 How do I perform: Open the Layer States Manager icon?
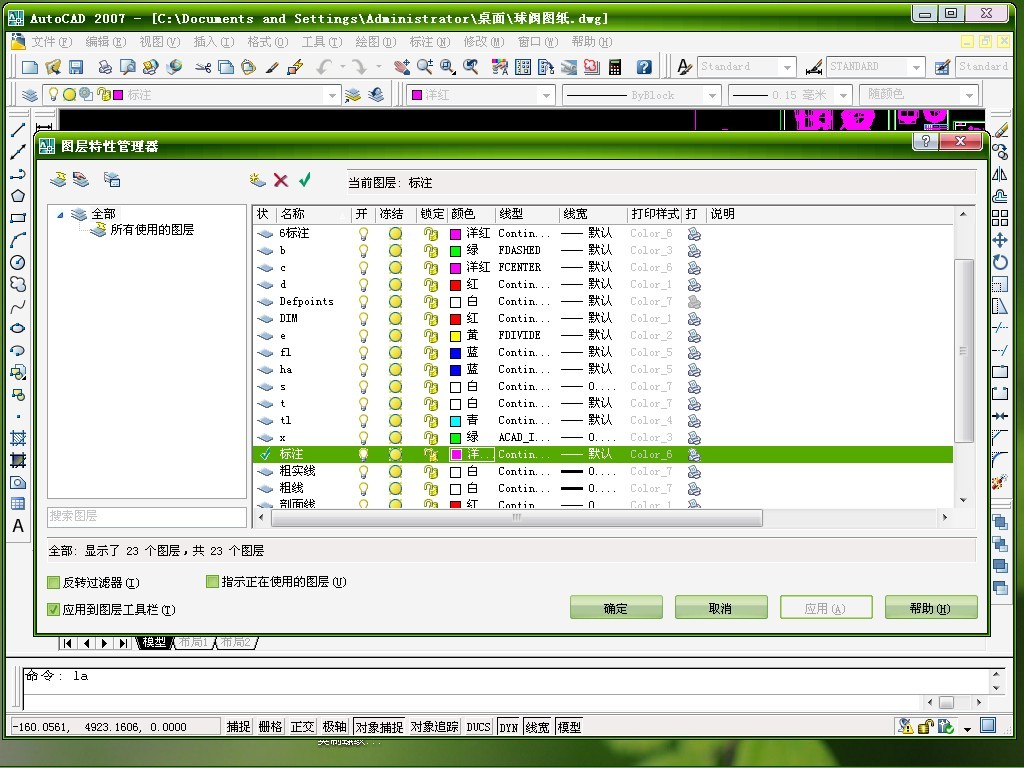tap(112, 180)
